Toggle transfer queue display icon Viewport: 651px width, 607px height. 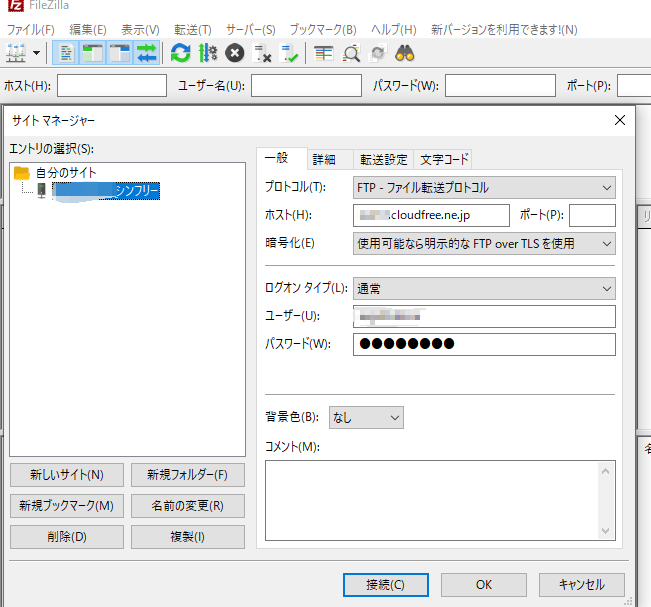(146, 53)
